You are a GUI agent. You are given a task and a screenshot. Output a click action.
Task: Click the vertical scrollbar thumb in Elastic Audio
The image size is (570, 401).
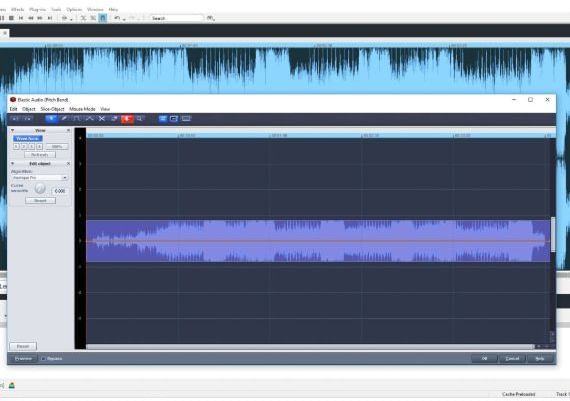tap(553, 234)
